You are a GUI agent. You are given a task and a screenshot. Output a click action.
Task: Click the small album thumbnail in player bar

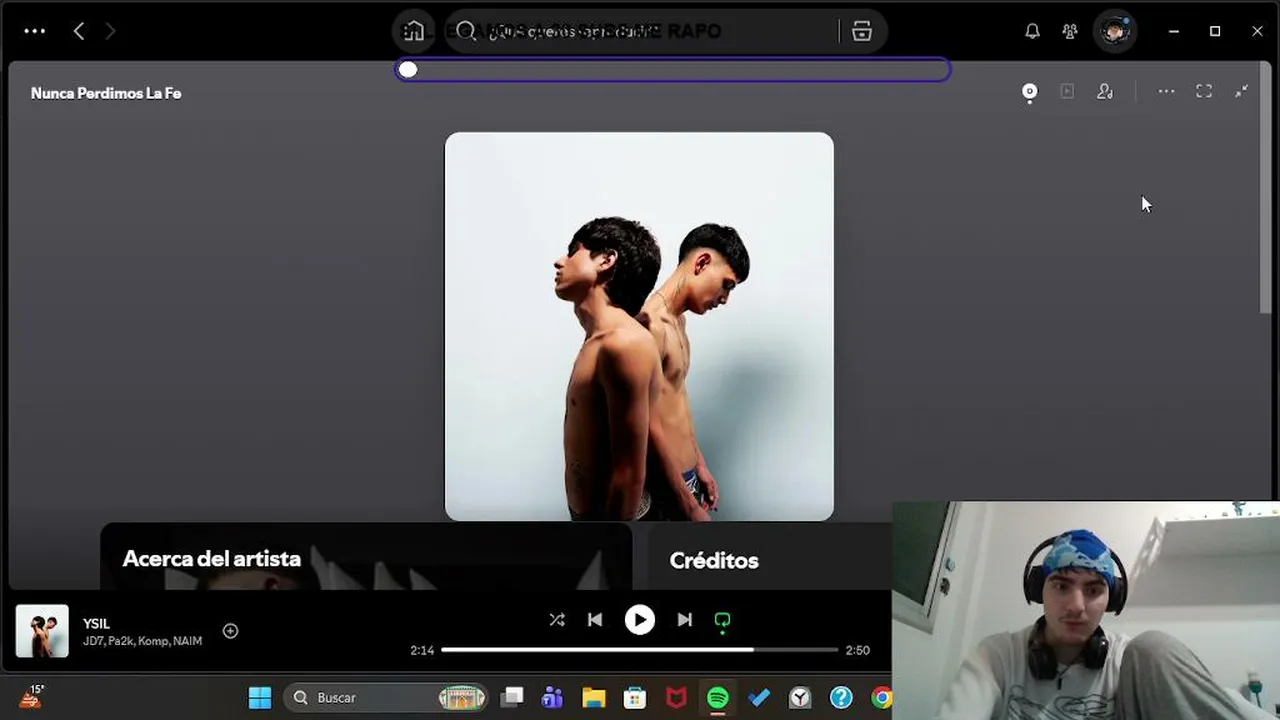tap(42, 631)
